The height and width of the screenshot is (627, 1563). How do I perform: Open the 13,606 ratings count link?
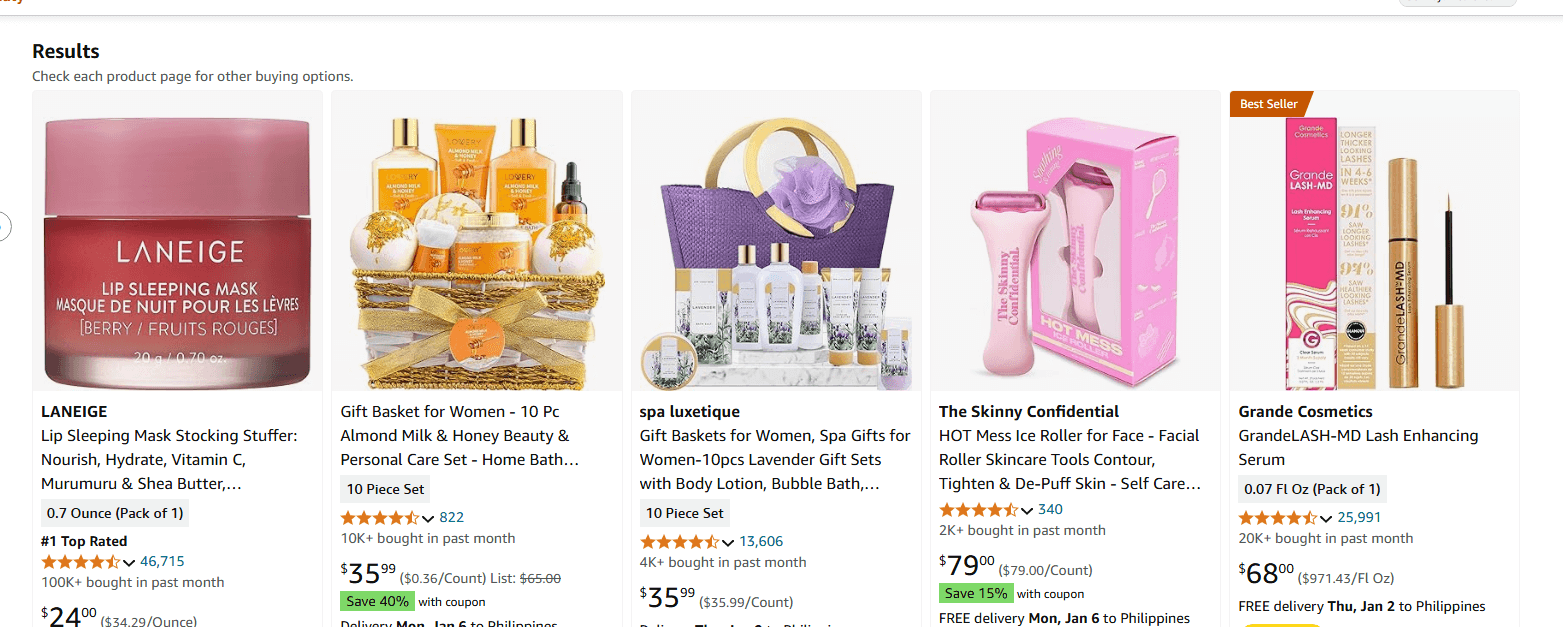click(761, 542)
